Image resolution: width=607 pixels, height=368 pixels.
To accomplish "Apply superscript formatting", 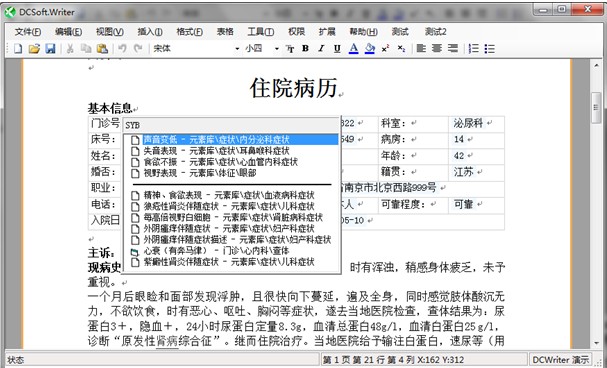I will coord(385,49).
